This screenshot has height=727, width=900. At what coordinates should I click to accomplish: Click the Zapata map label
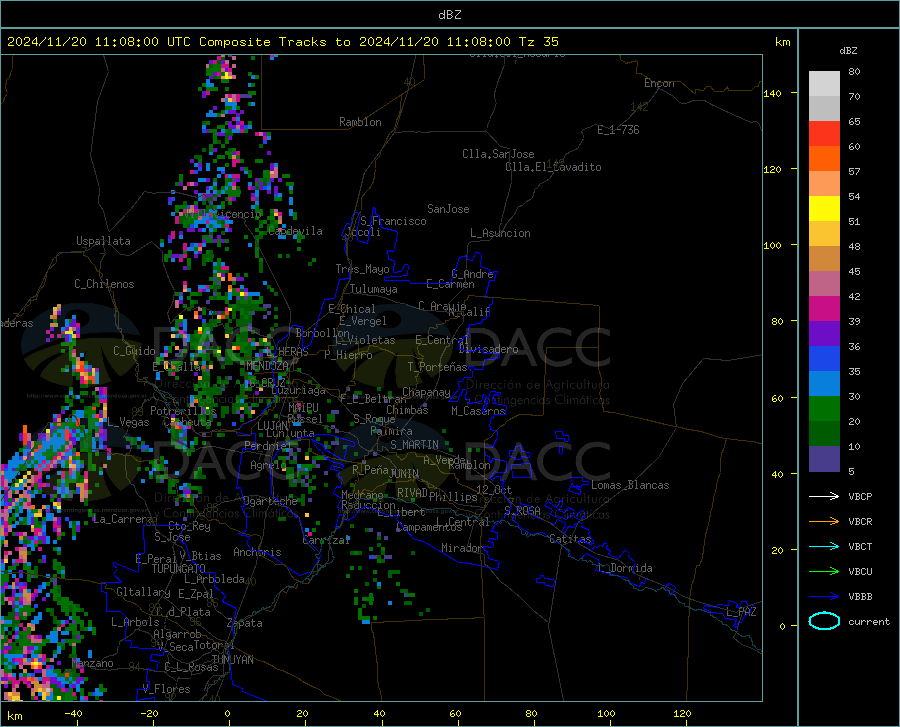[245, 623]
